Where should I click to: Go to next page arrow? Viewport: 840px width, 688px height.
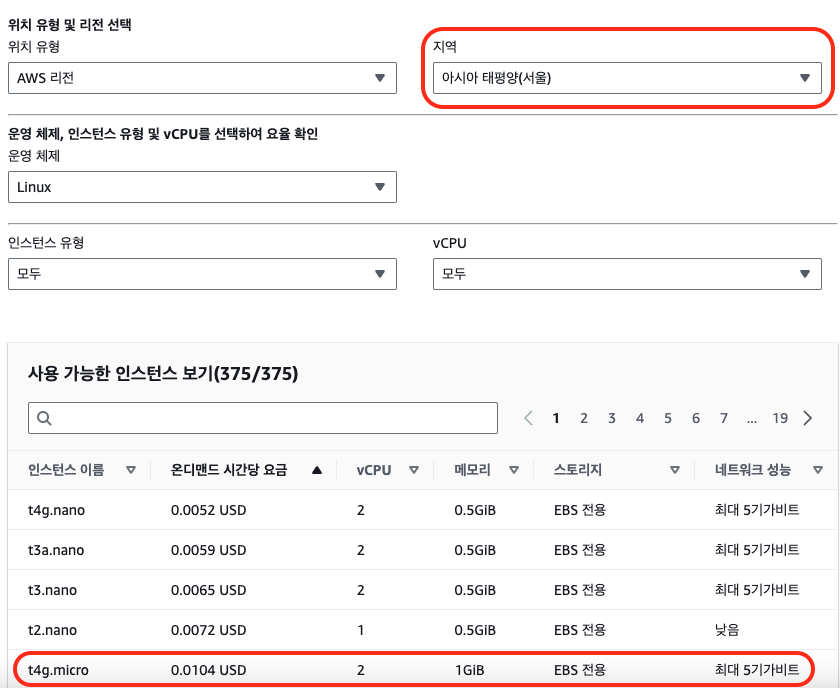pos(808,418)
